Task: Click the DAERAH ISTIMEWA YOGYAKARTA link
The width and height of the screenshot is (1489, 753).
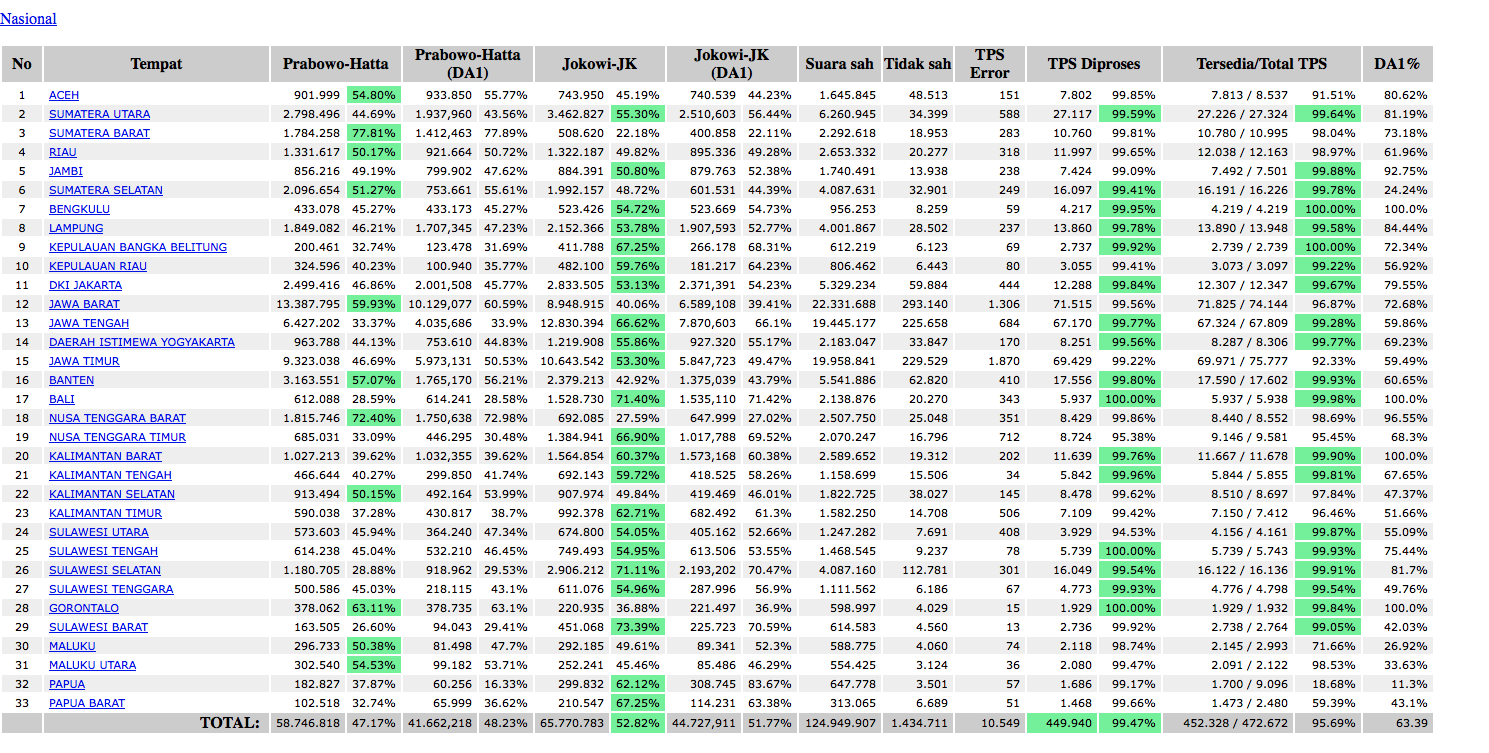Action: click(x=142, y=342)
